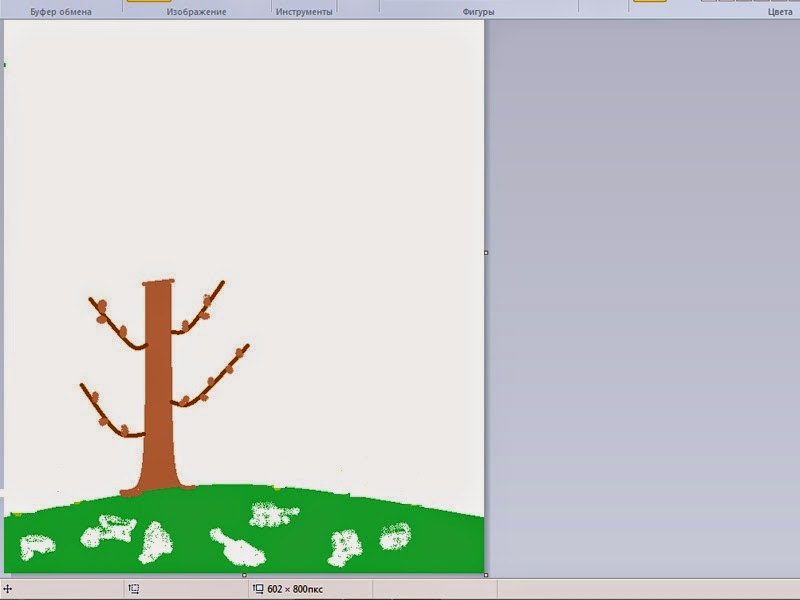Click the canvas bottom-edge middle resize handle
Screen dimensions: 800x600
[x=244, y=575]
